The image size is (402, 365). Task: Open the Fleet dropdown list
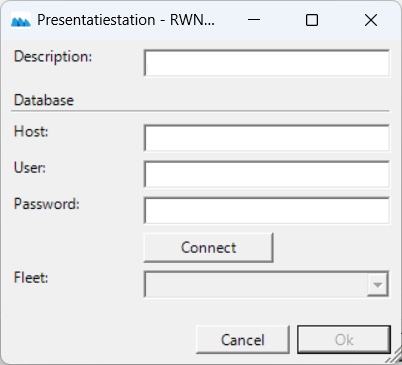[x=378, y=284]
